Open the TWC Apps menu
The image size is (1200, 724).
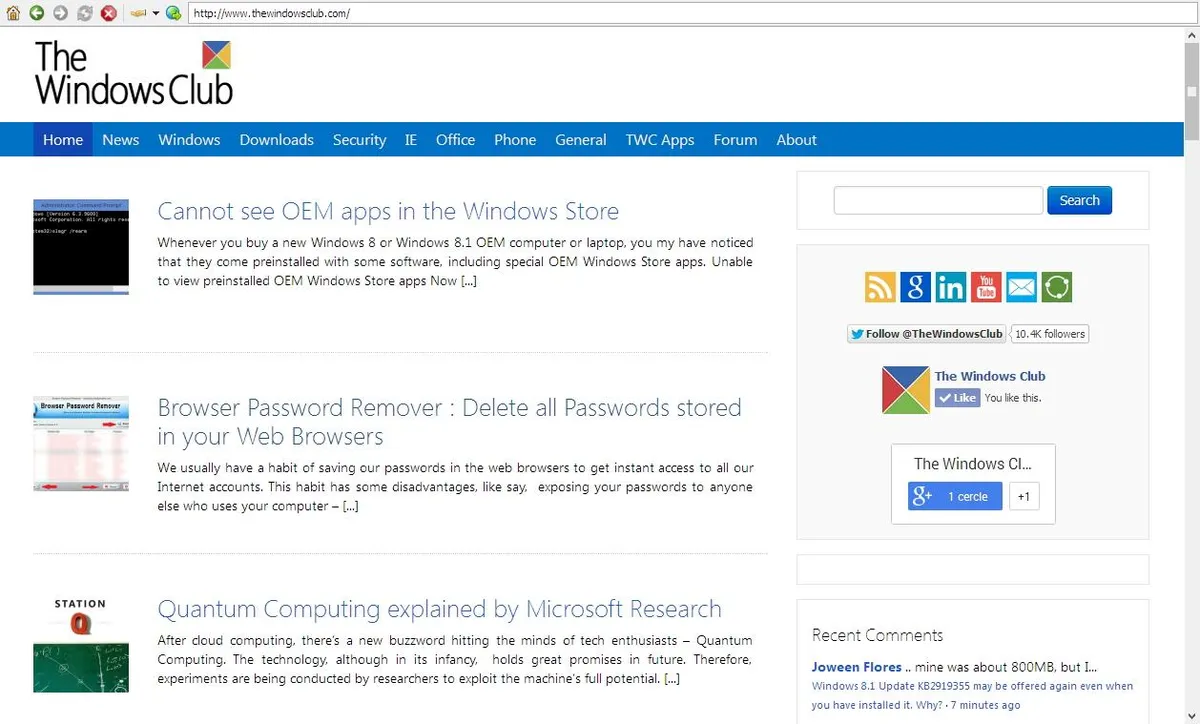[x=660, y=140]
